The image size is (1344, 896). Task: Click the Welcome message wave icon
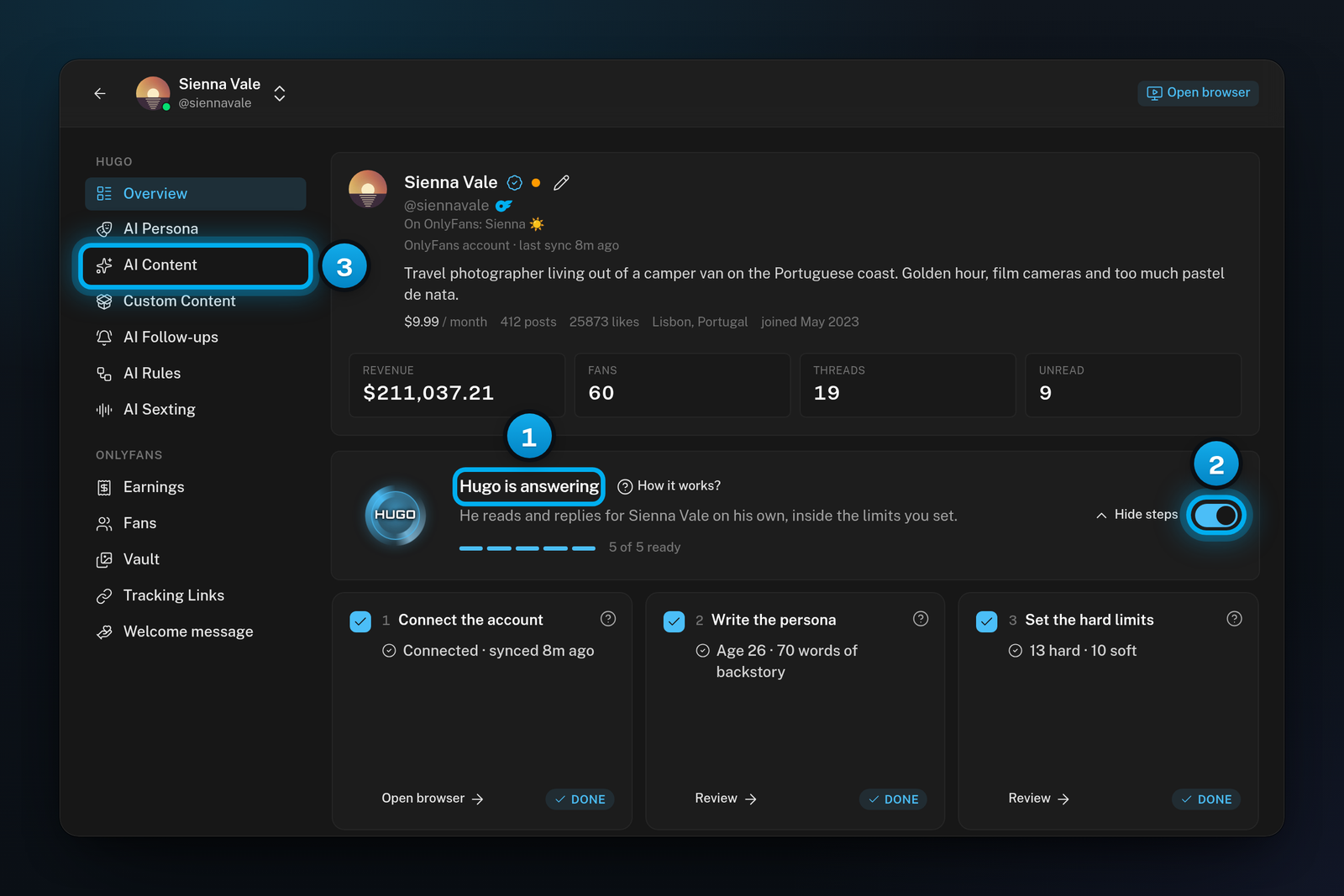[104, 631]
